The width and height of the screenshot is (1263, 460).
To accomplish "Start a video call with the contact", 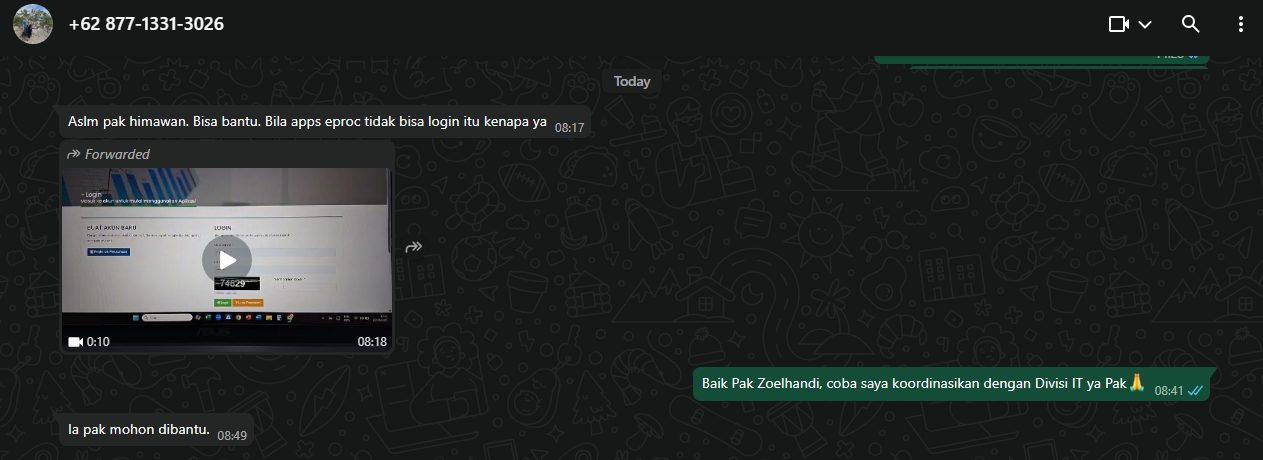I will point(1119,24).
